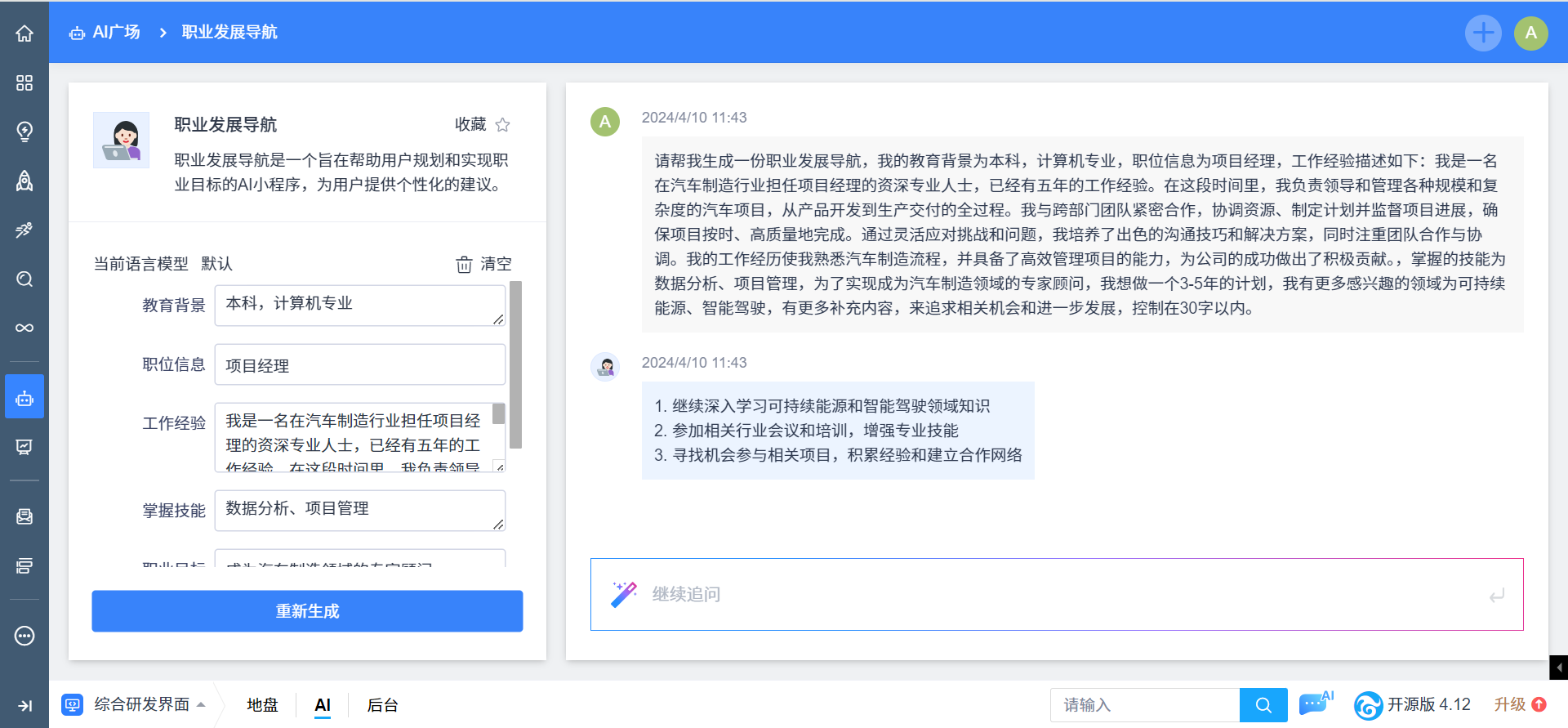Click the 默认 language model value
Screen dimensions: 1568x728
click(216, 264)
